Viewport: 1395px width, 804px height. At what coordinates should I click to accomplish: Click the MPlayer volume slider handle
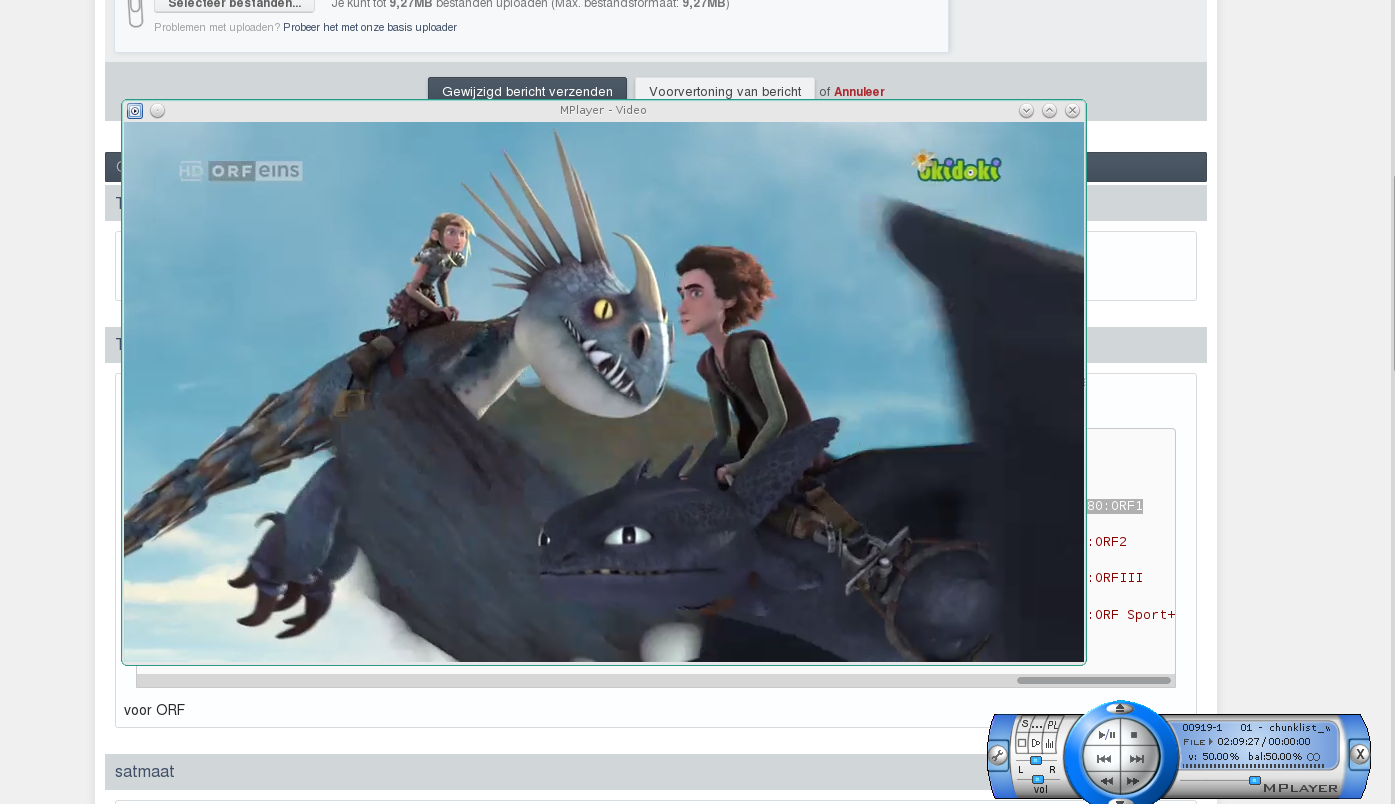(1038, 779)
